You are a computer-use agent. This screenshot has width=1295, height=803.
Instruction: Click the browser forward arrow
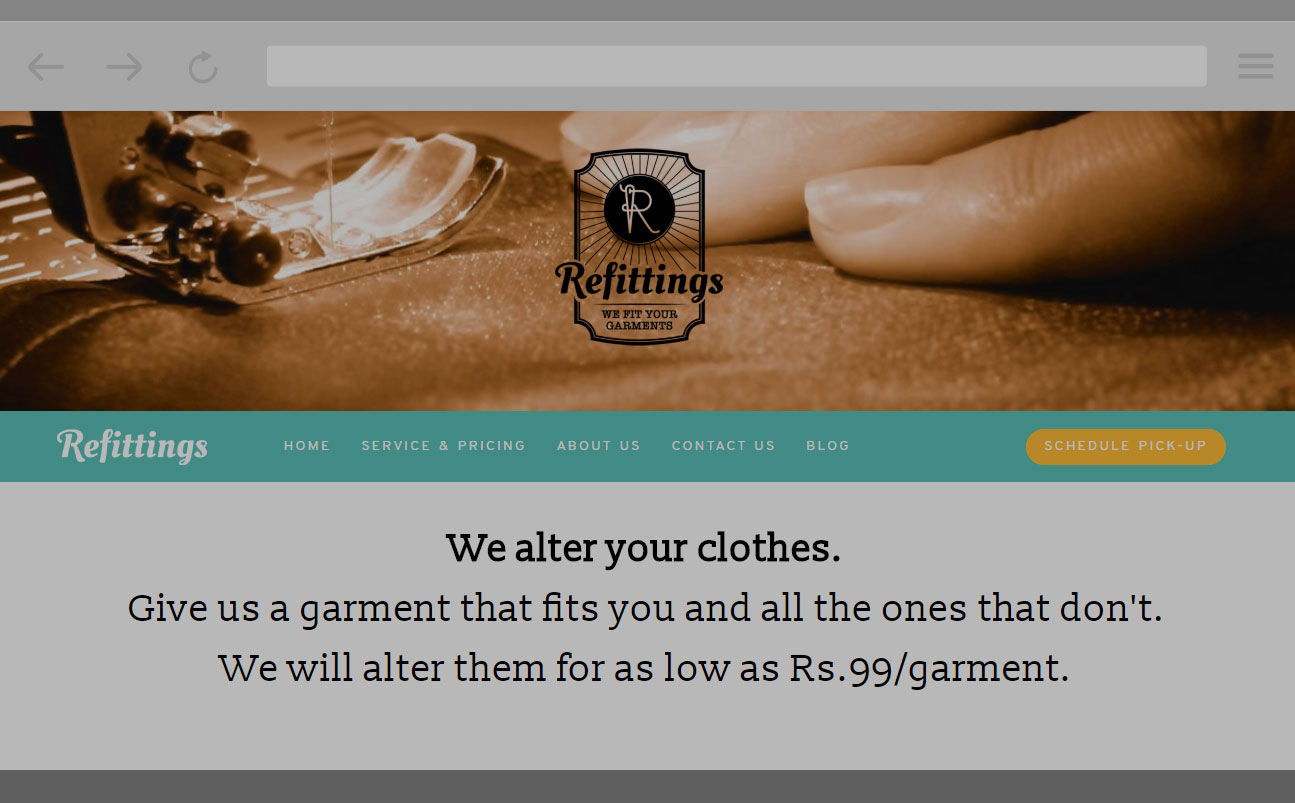tap(124, 67)
